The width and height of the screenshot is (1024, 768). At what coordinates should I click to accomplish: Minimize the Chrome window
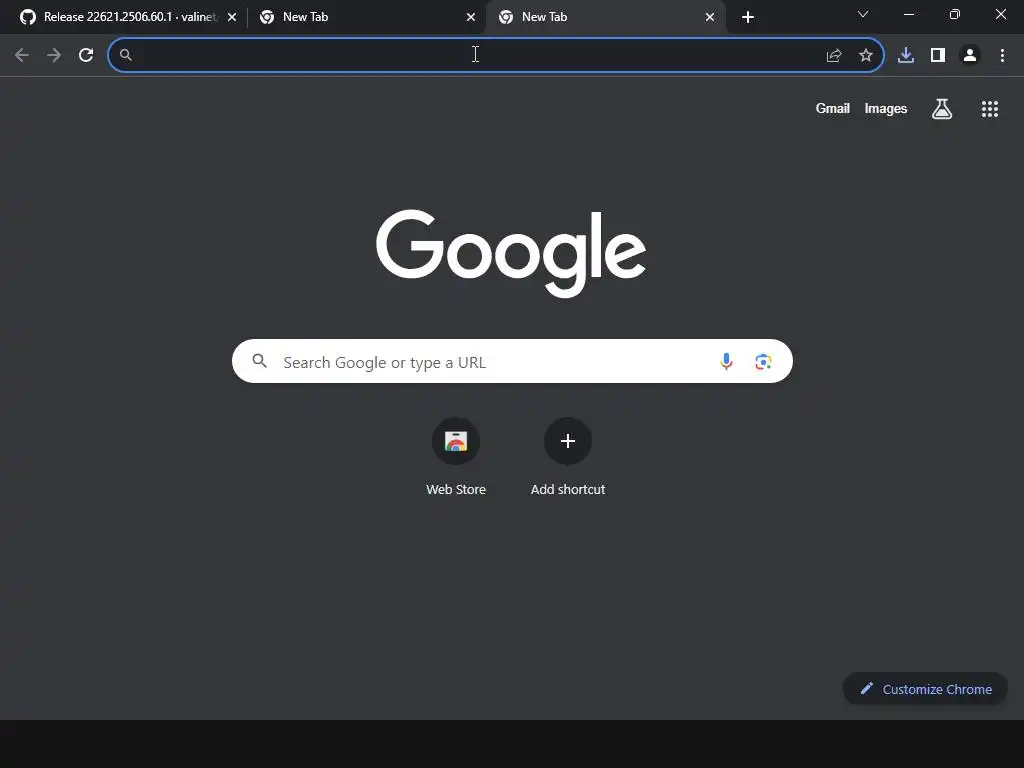click(x=909, y=14)
